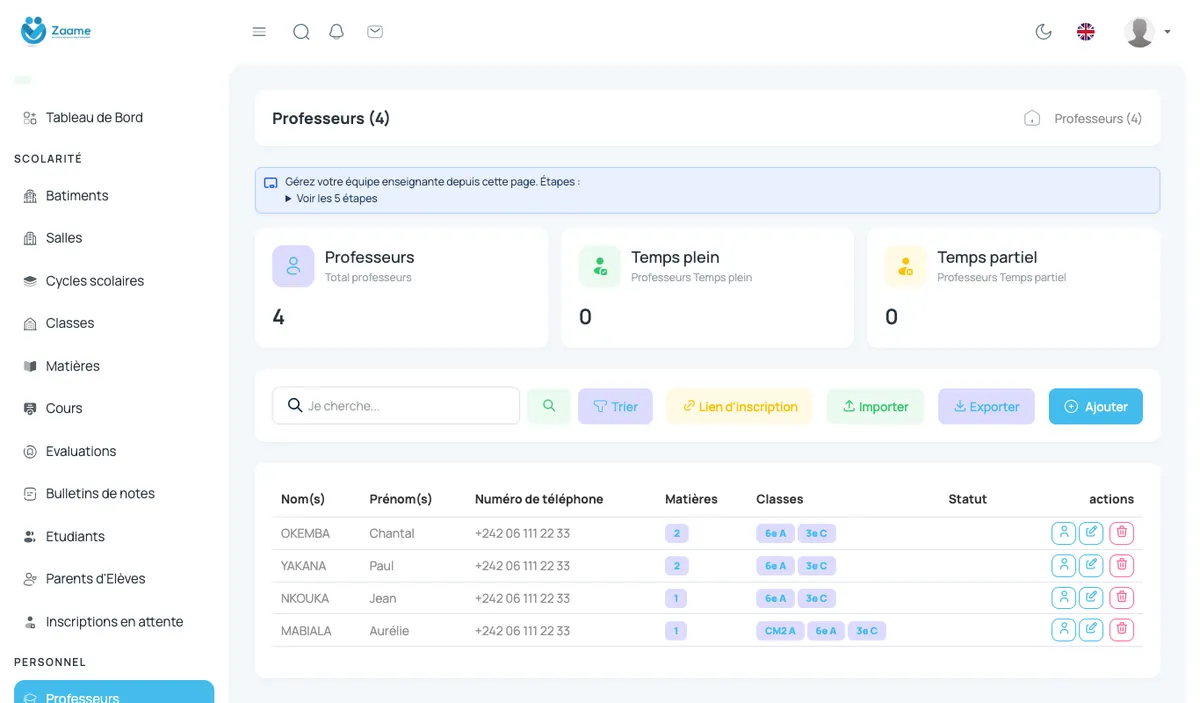
Task: Click the Zaame logo
Action: pos(56,31)
